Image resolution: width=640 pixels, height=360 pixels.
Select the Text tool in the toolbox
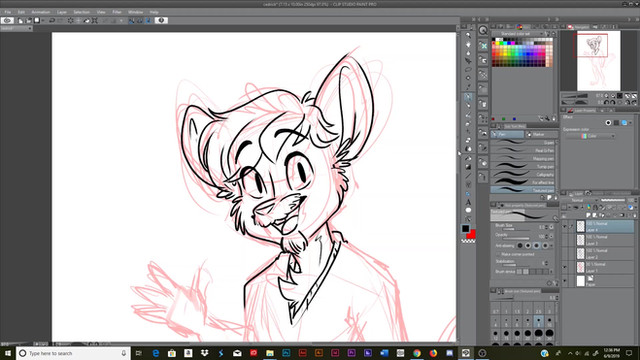468,202
